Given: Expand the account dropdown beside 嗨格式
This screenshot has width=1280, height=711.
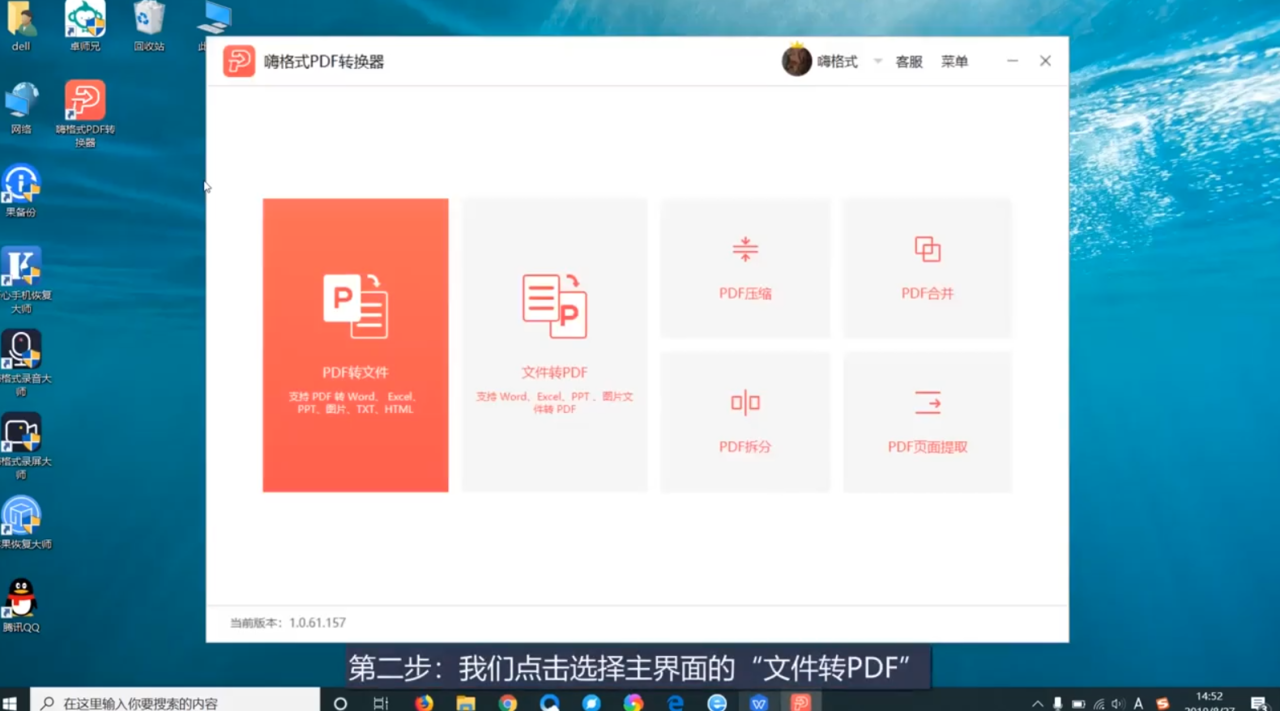Looking at the screenshot, I should coord(876,60).
